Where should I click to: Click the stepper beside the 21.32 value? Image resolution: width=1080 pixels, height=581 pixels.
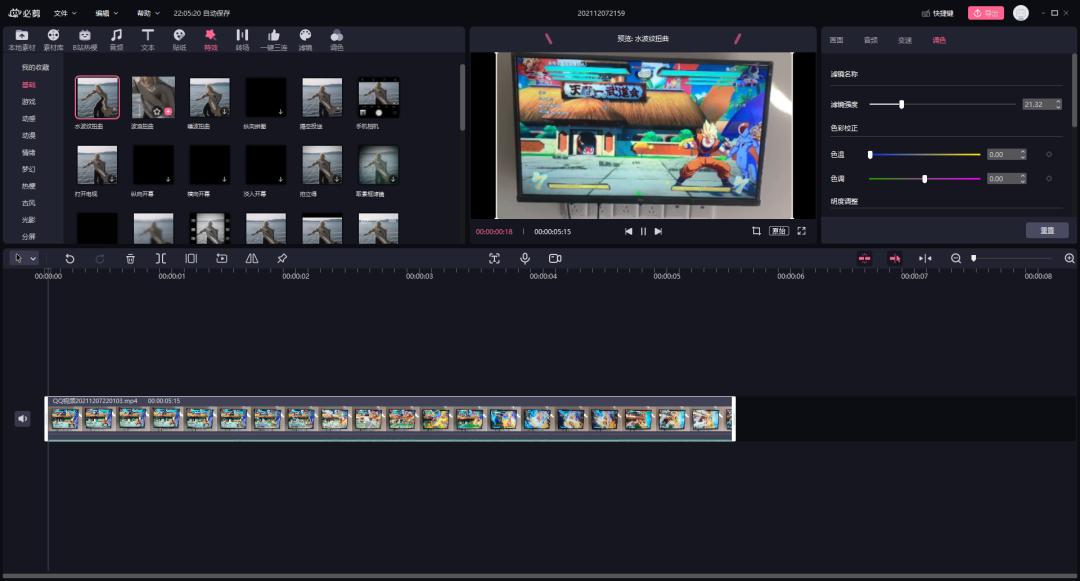point(1057,103)
